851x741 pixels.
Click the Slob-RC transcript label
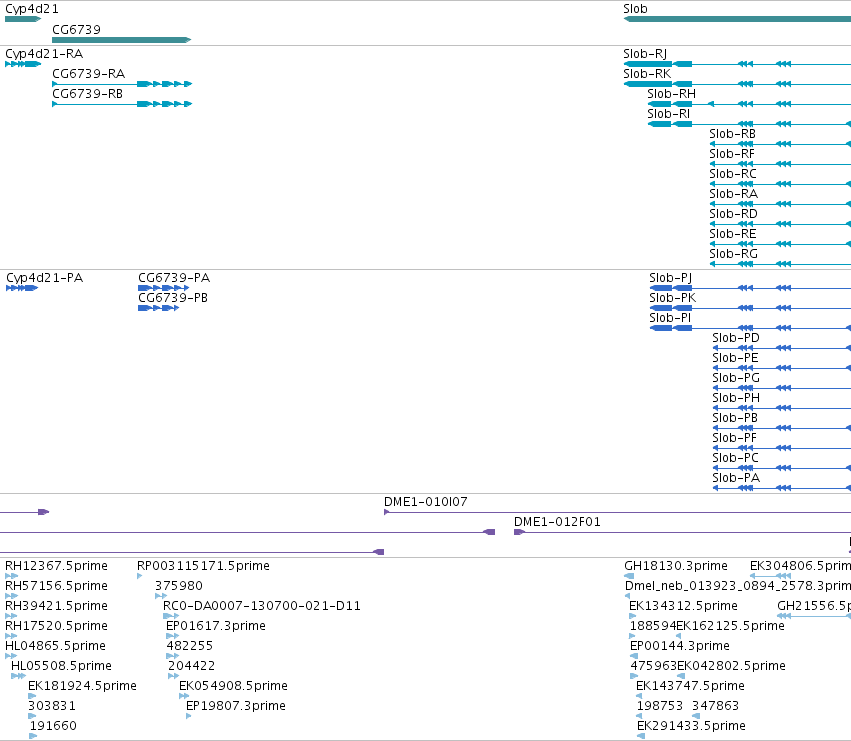pyautogui.click(x=733, y=174)
